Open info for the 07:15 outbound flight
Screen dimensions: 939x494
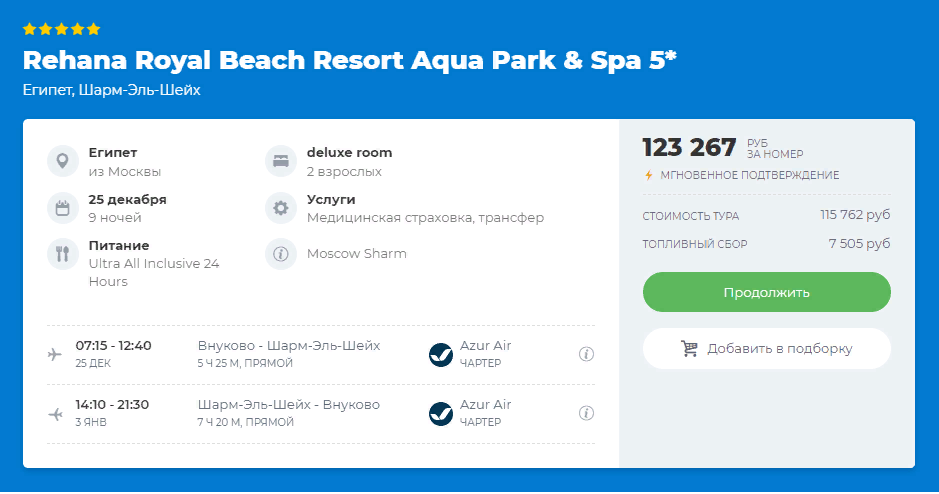pyautogui.click(x=586, y=354)
